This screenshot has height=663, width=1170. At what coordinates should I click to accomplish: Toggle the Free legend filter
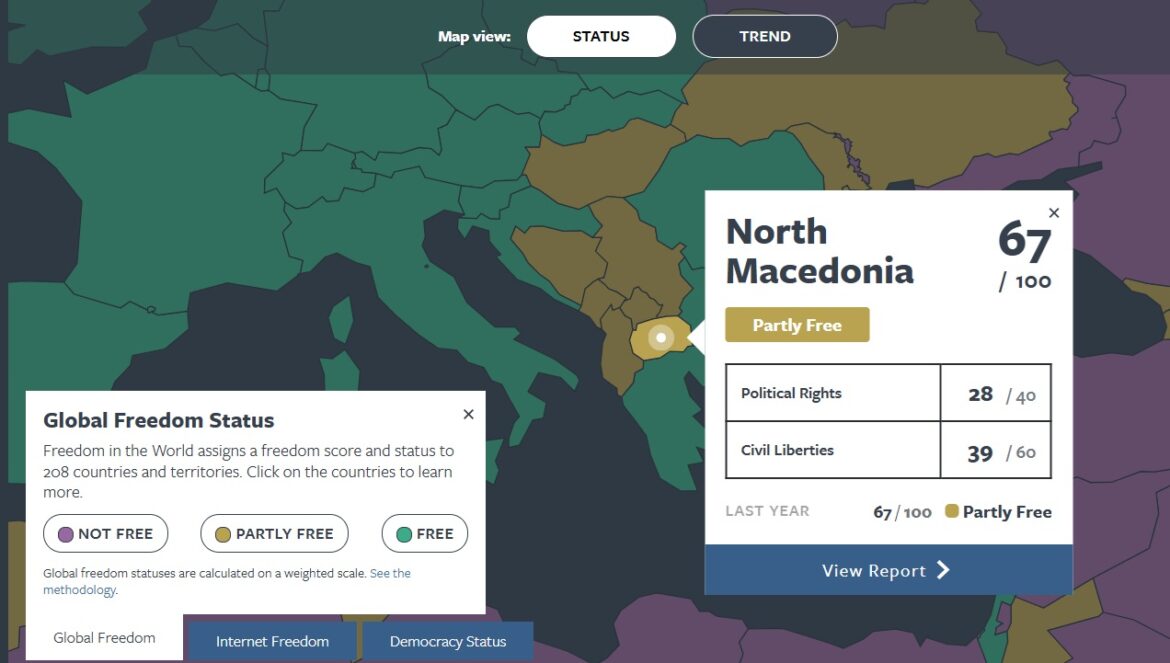click(424, 534)
